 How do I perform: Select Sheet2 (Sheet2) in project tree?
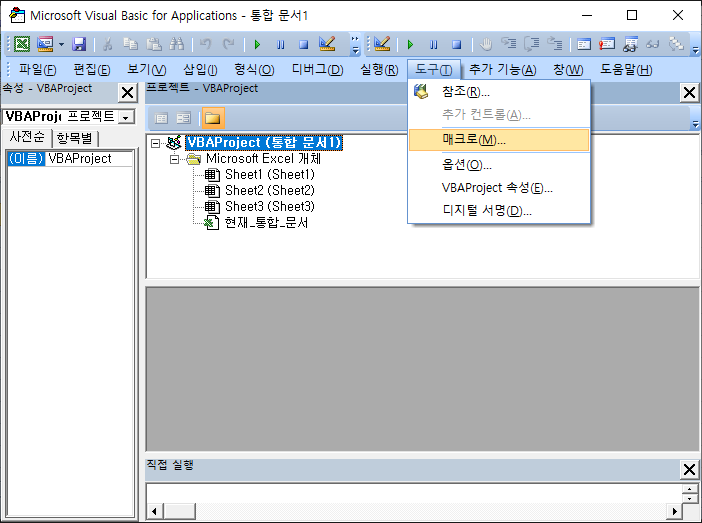coord(270,191)
